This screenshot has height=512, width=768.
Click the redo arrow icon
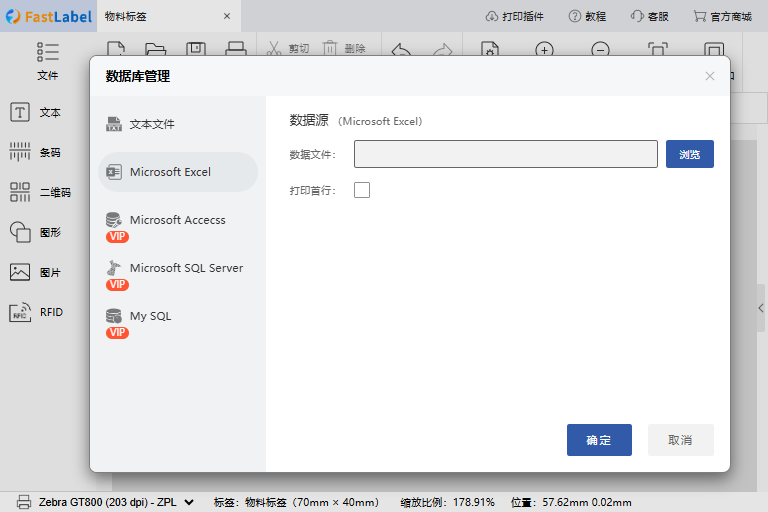pos(443,49)
